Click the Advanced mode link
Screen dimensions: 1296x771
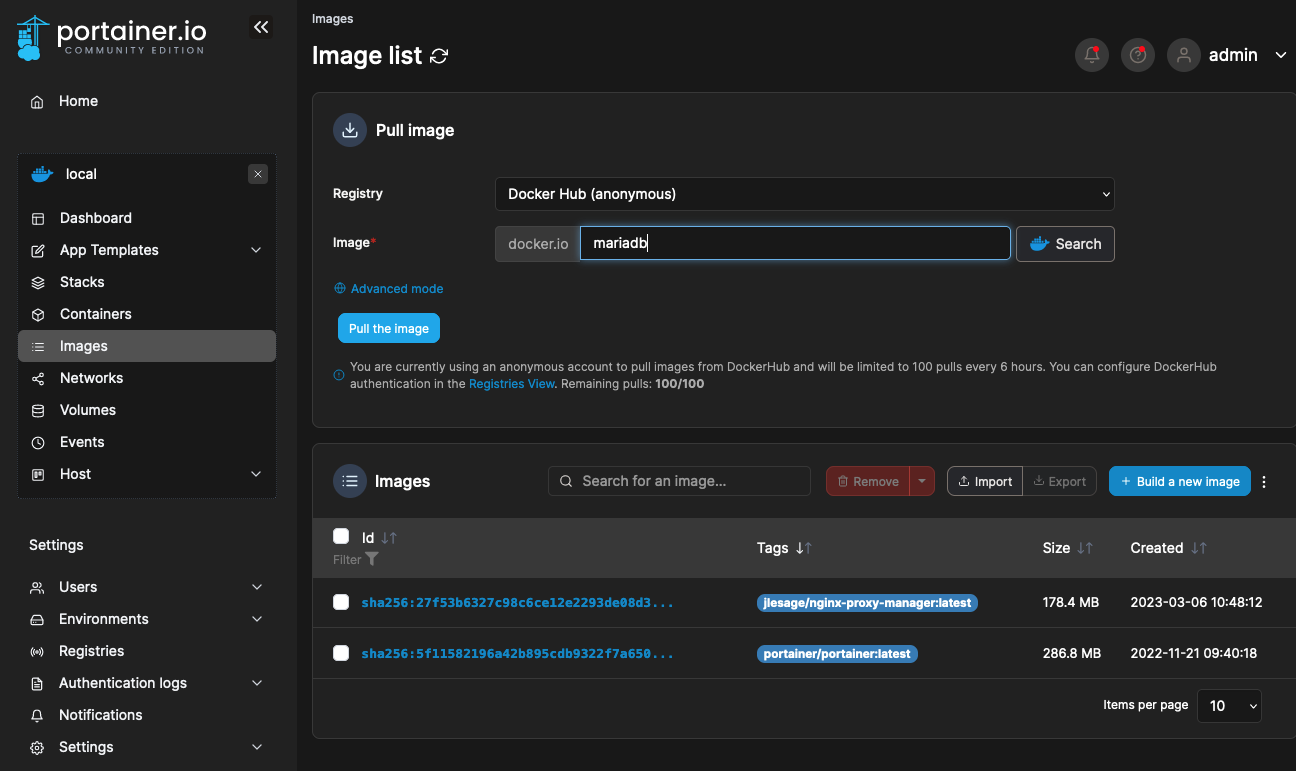389,288
